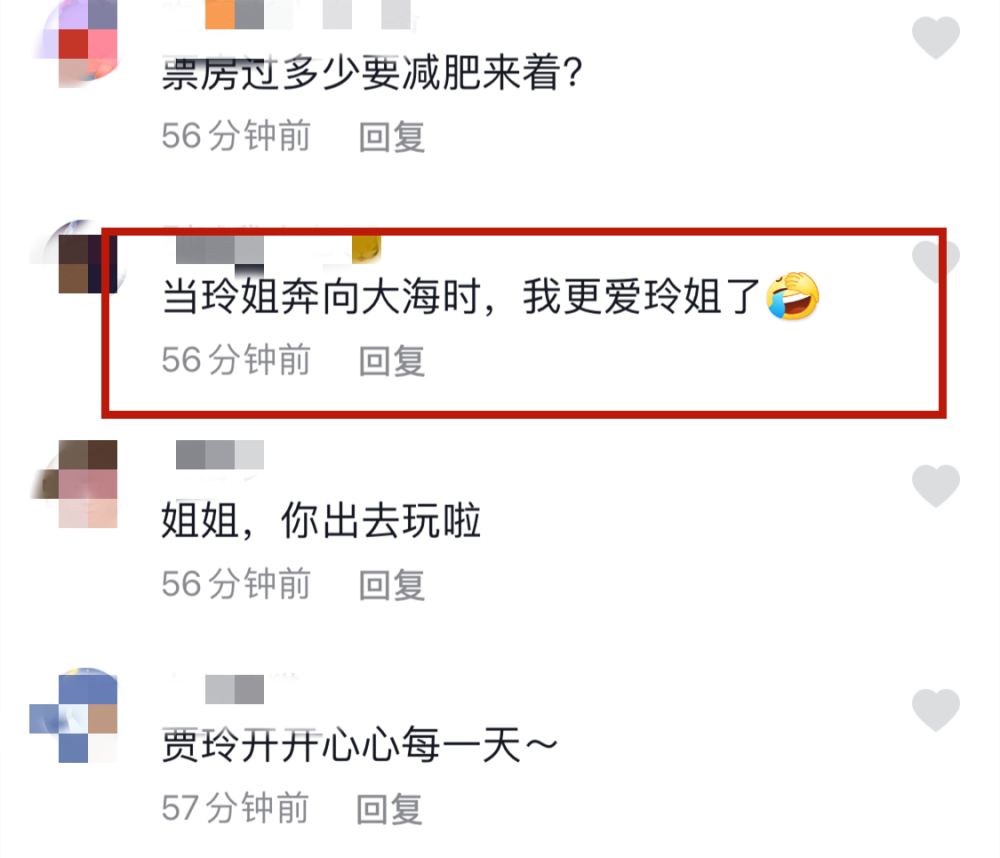Screen dimensions: 1000x858
Task: Like the 贾玲开开心心每一天 comment
Action: [x=936, y=710]
